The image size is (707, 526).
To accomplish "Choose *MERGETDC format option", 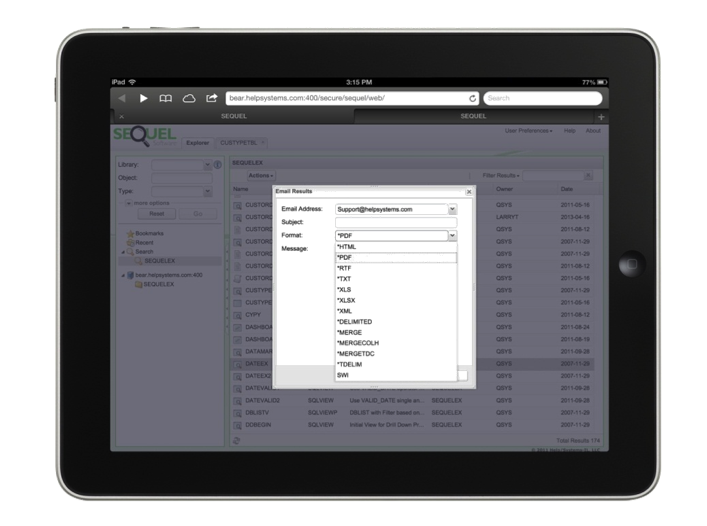I will [x=396, y=354].
